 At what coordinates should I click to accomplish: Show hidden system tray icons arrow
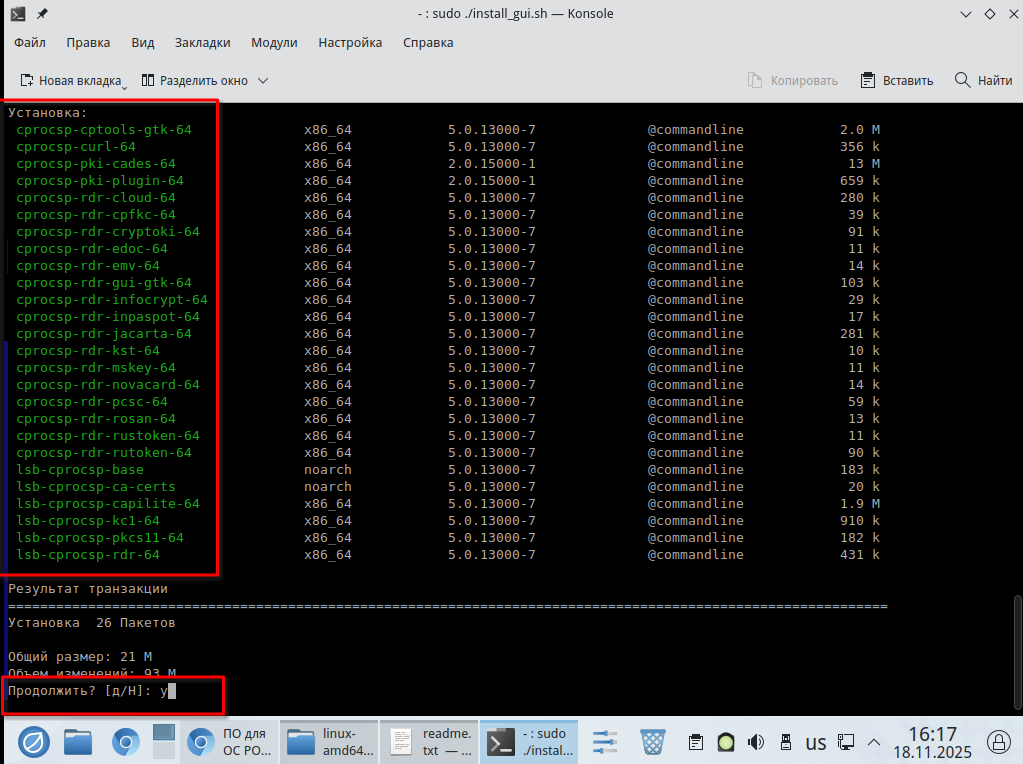[x=874, y=742]
